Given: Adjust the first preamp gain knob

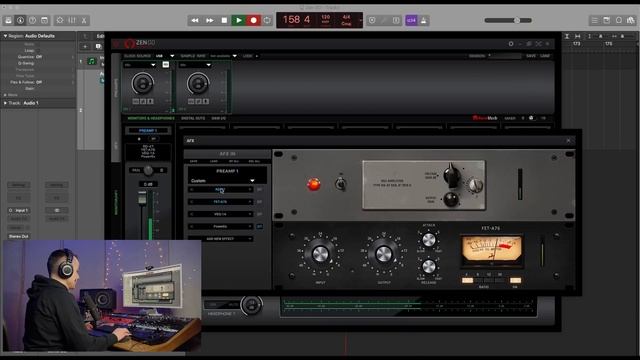Looking at the screenshot, I should 142,83.
